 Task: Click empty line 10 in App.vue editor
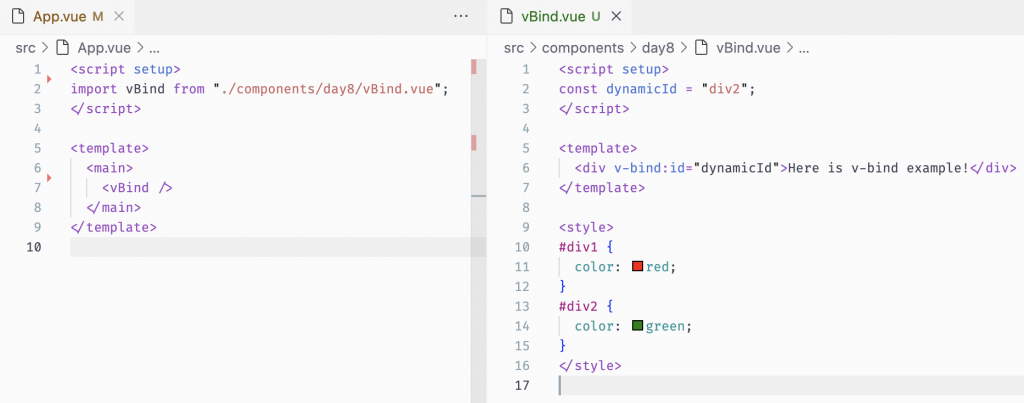click(x=278, y=247)
